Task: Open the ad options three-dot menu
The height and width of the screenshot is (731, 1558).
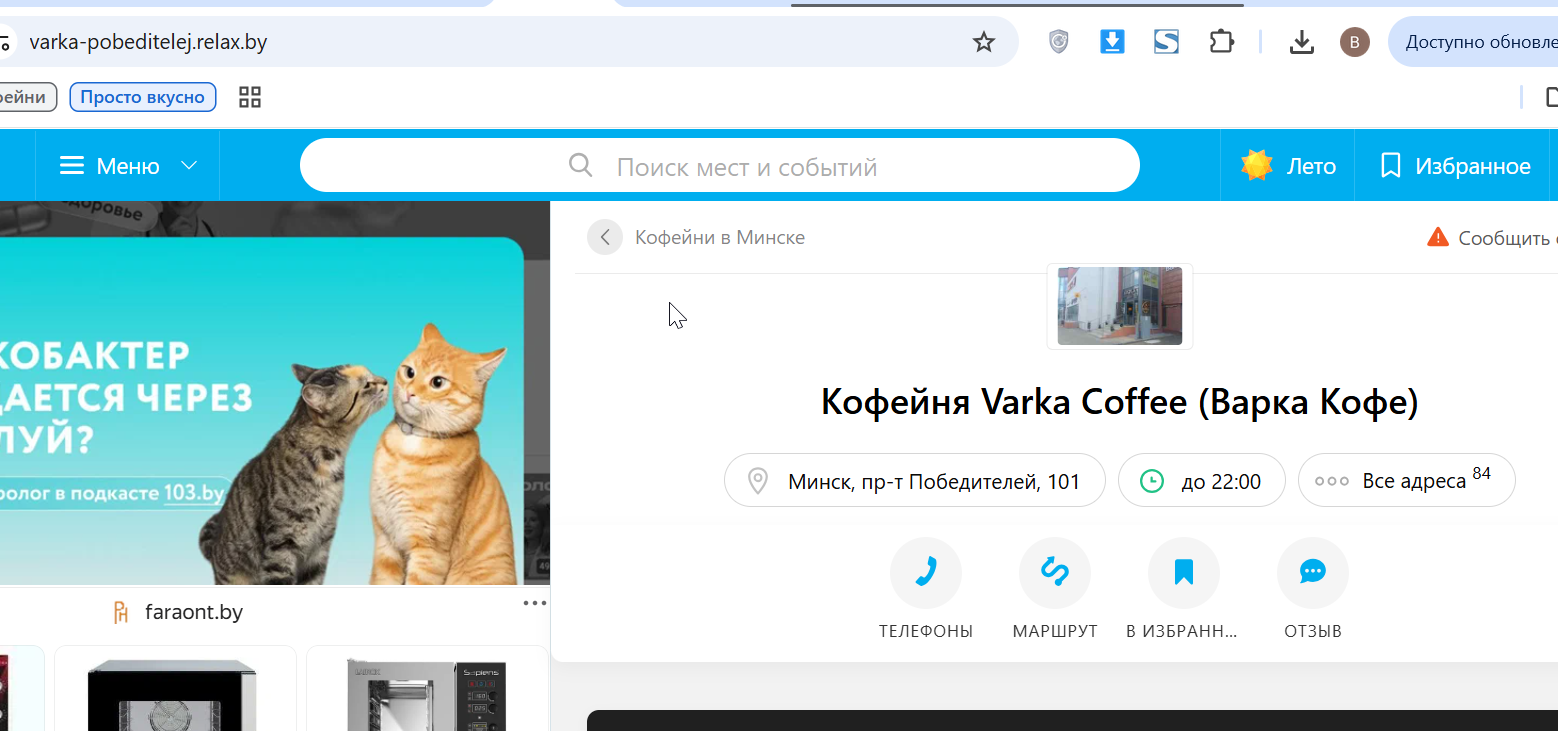Action: coord(535,603)
